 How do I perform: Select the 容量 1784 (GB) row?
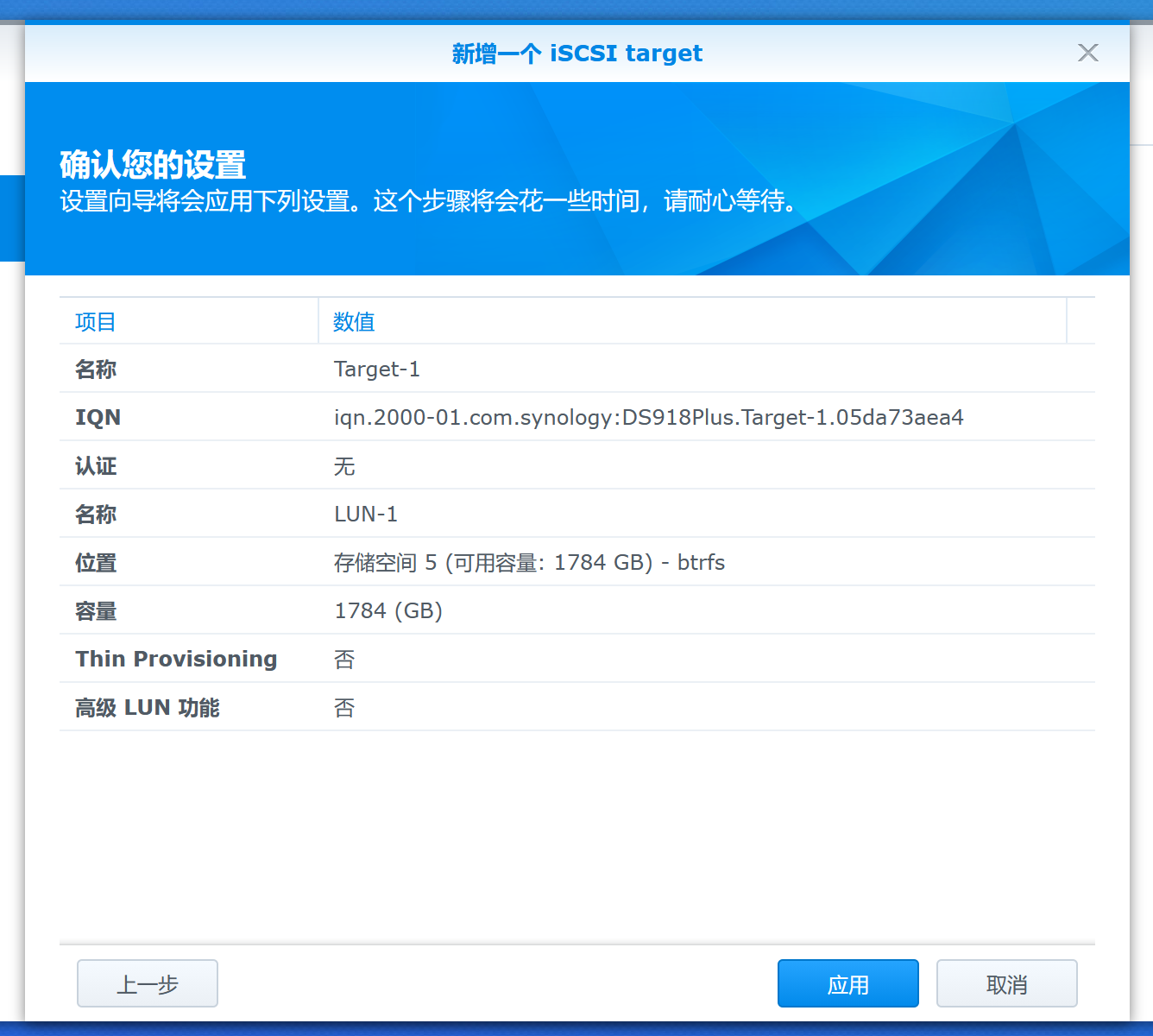[388, 611]
